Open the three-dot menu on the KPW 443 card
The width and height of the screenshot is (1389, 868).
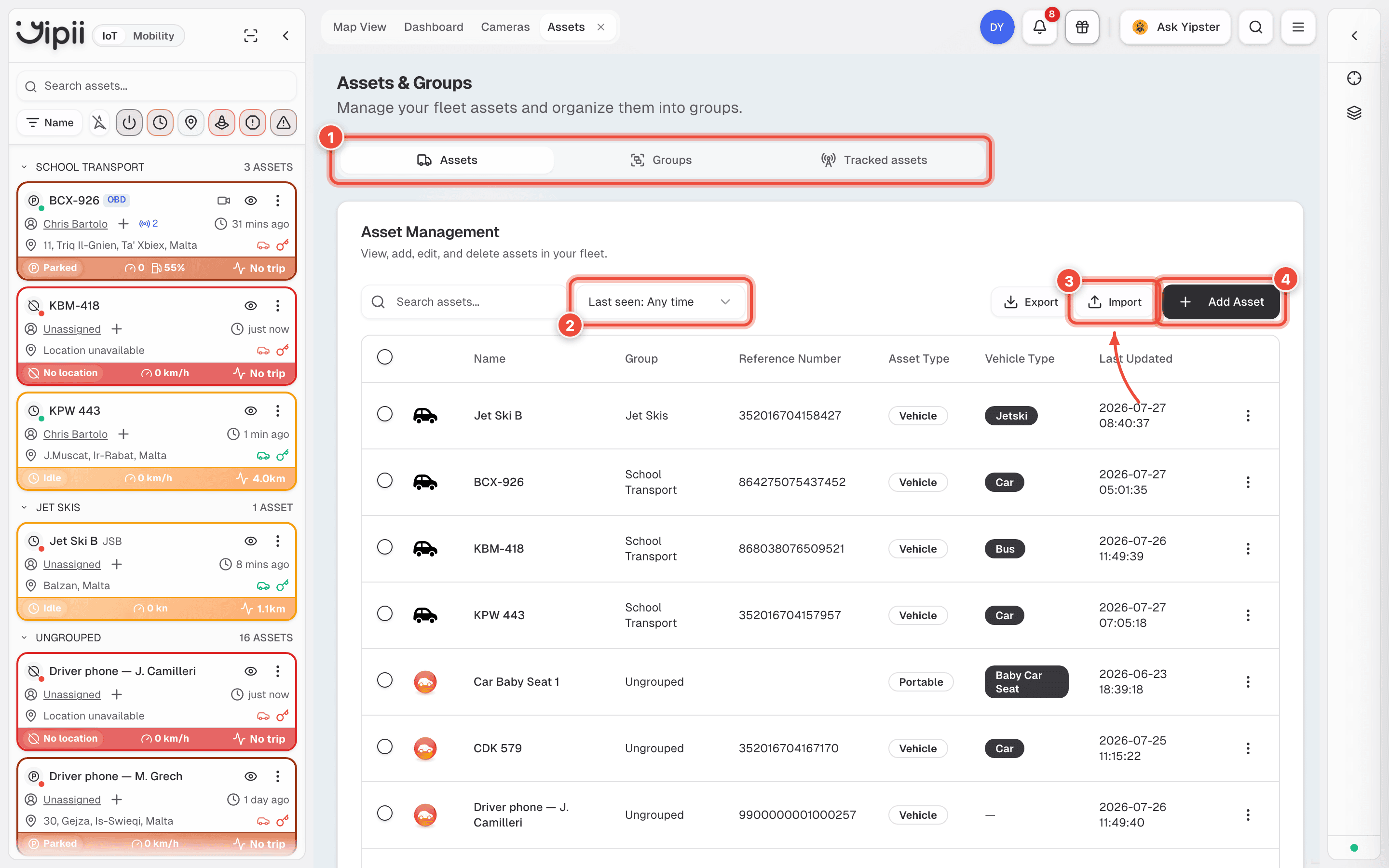[278, 410]
